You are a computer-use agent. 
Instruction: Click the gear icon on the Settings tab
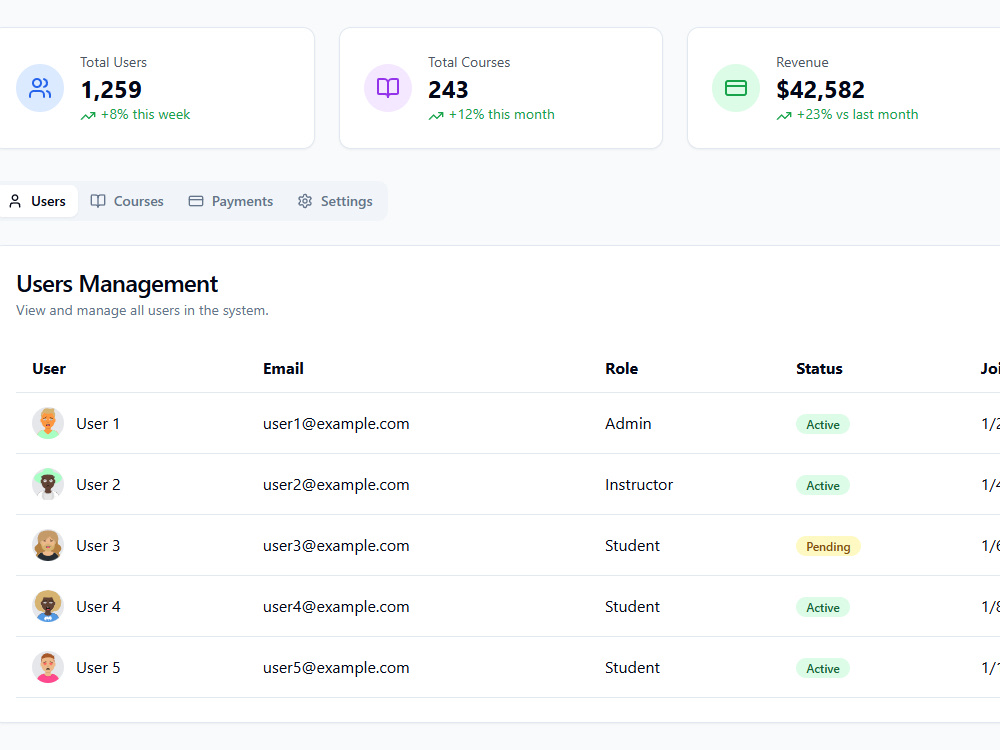[305, 201]
